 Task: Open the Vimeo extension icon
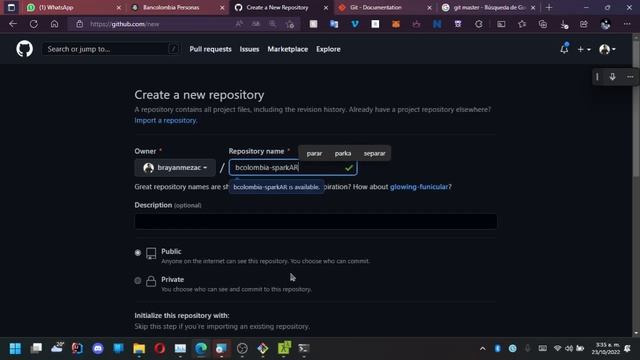355,24
